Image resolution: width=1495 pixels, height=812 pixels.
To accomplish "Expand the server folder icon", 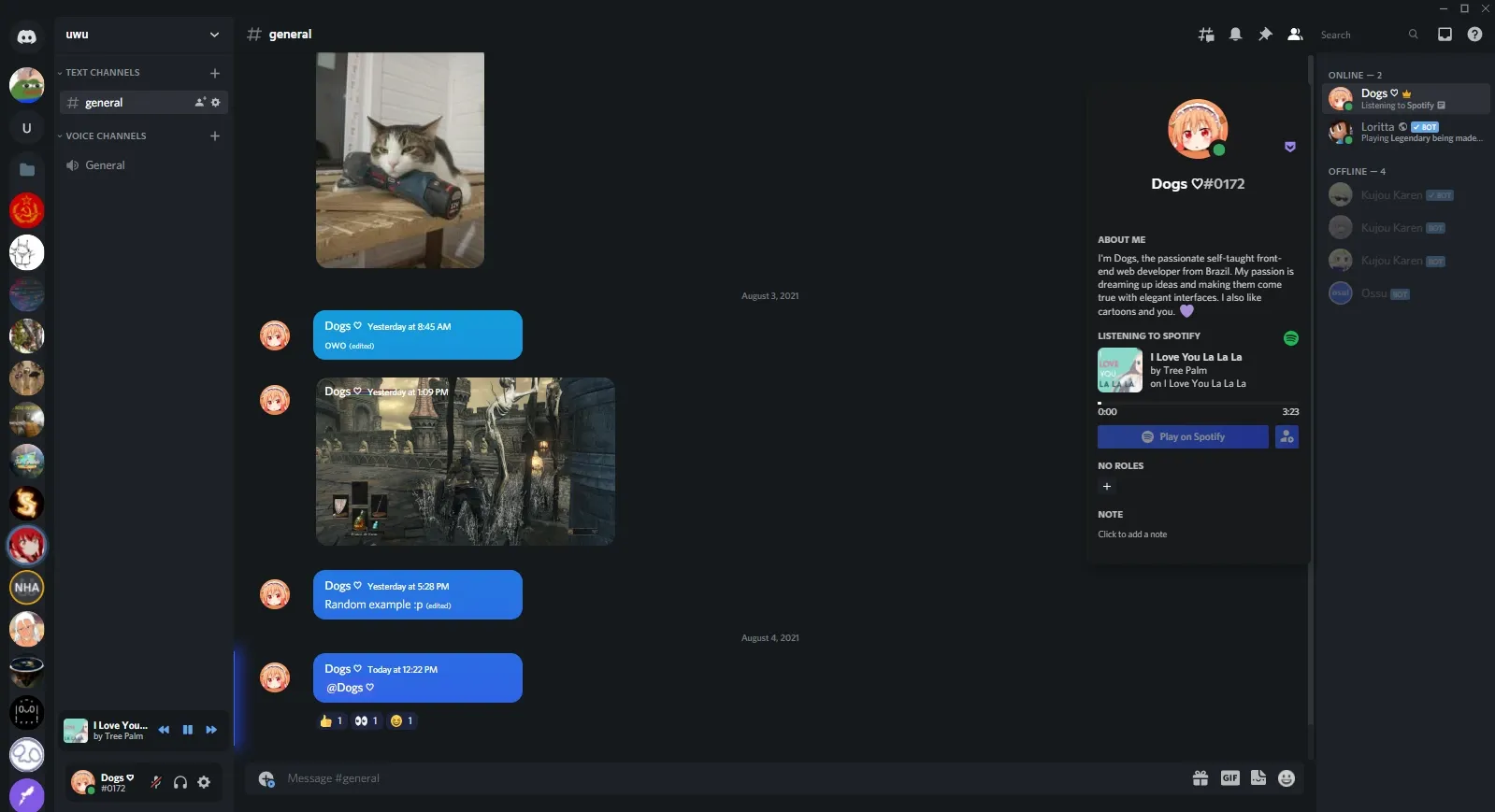I will 26,169.
